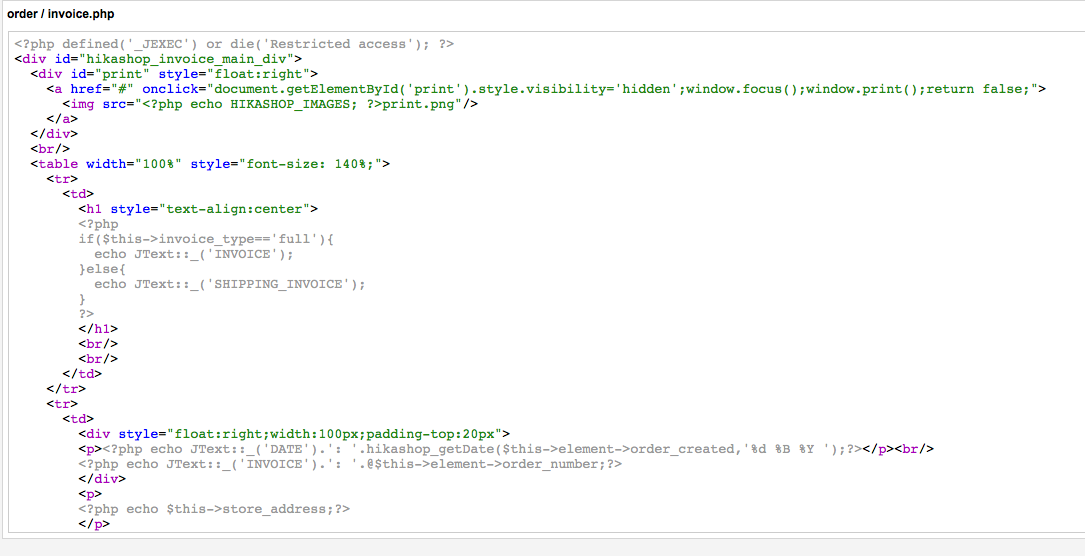Click the hikashop_invoice_main_div div line
1085x556 pixels.
[x=158, y=59]
